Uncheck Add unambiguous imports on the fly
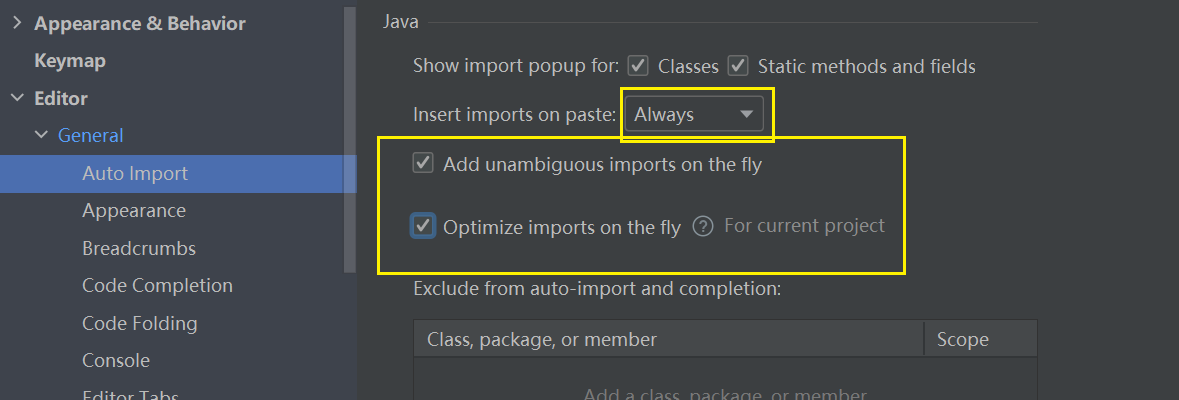 click(x=423, y=164)
